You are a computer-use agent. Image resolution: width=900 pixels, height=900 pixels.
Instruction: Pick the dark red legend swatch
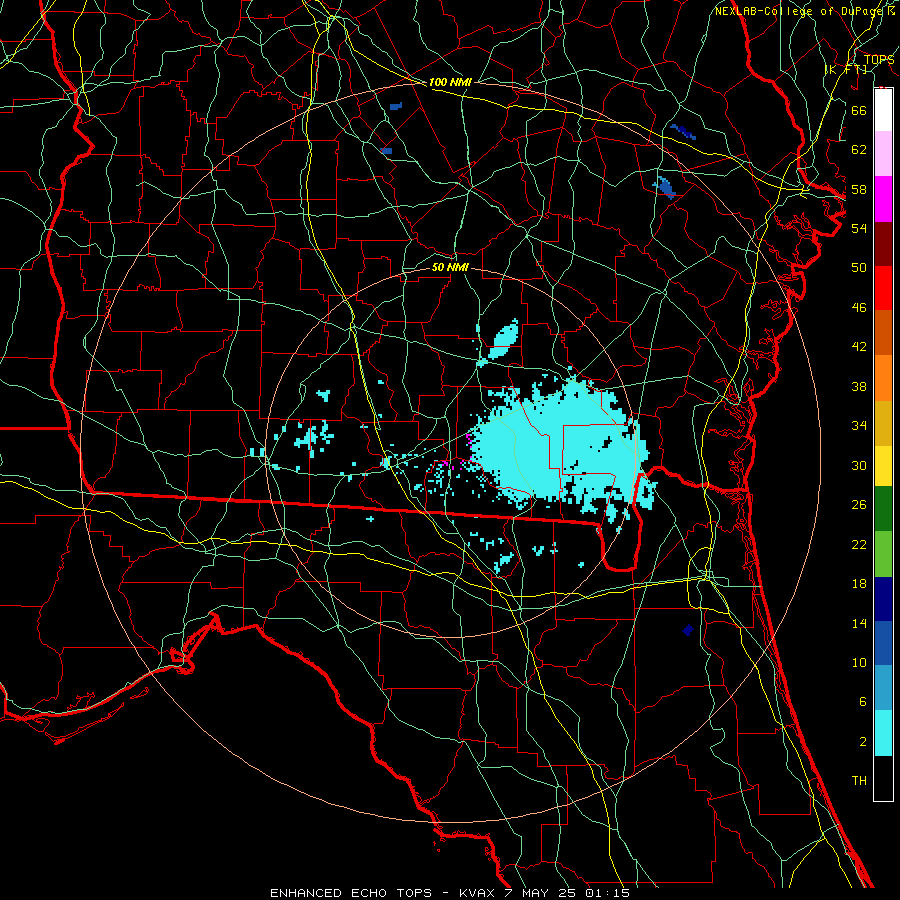pyautogui.click(x=883, y=243)
